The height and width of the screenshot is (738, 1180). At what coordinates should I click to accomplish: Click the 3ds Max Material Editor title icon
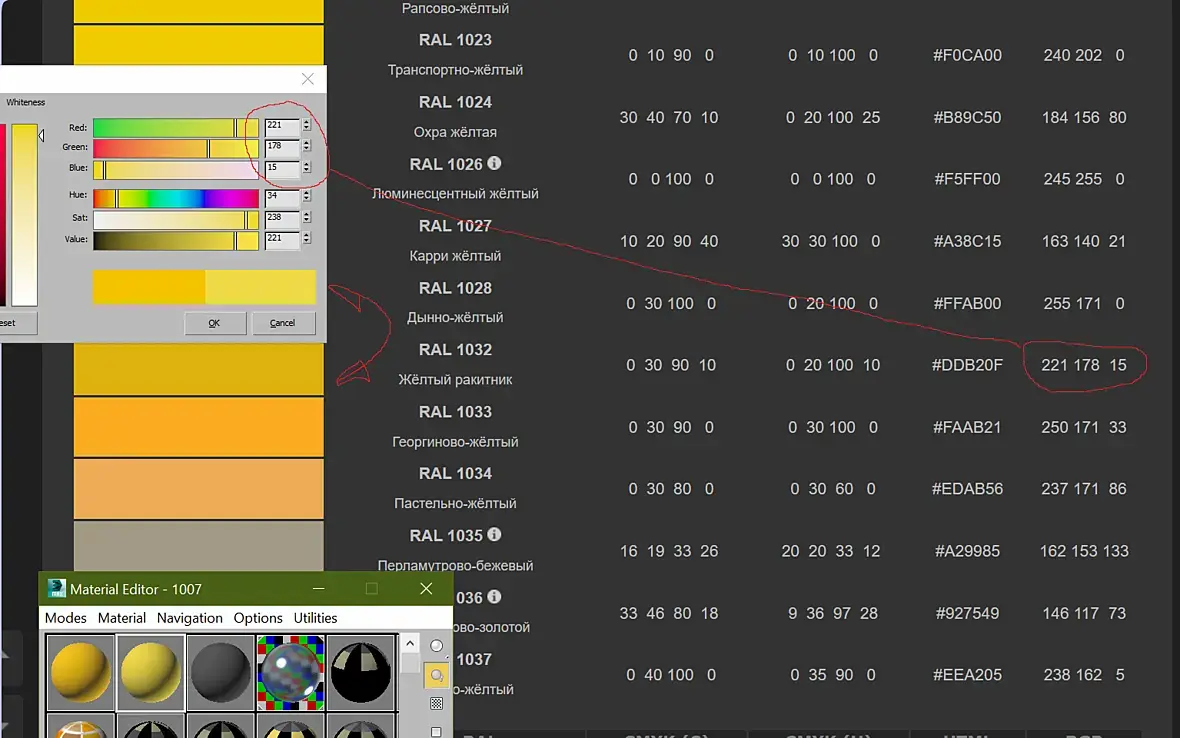[56, 588]
